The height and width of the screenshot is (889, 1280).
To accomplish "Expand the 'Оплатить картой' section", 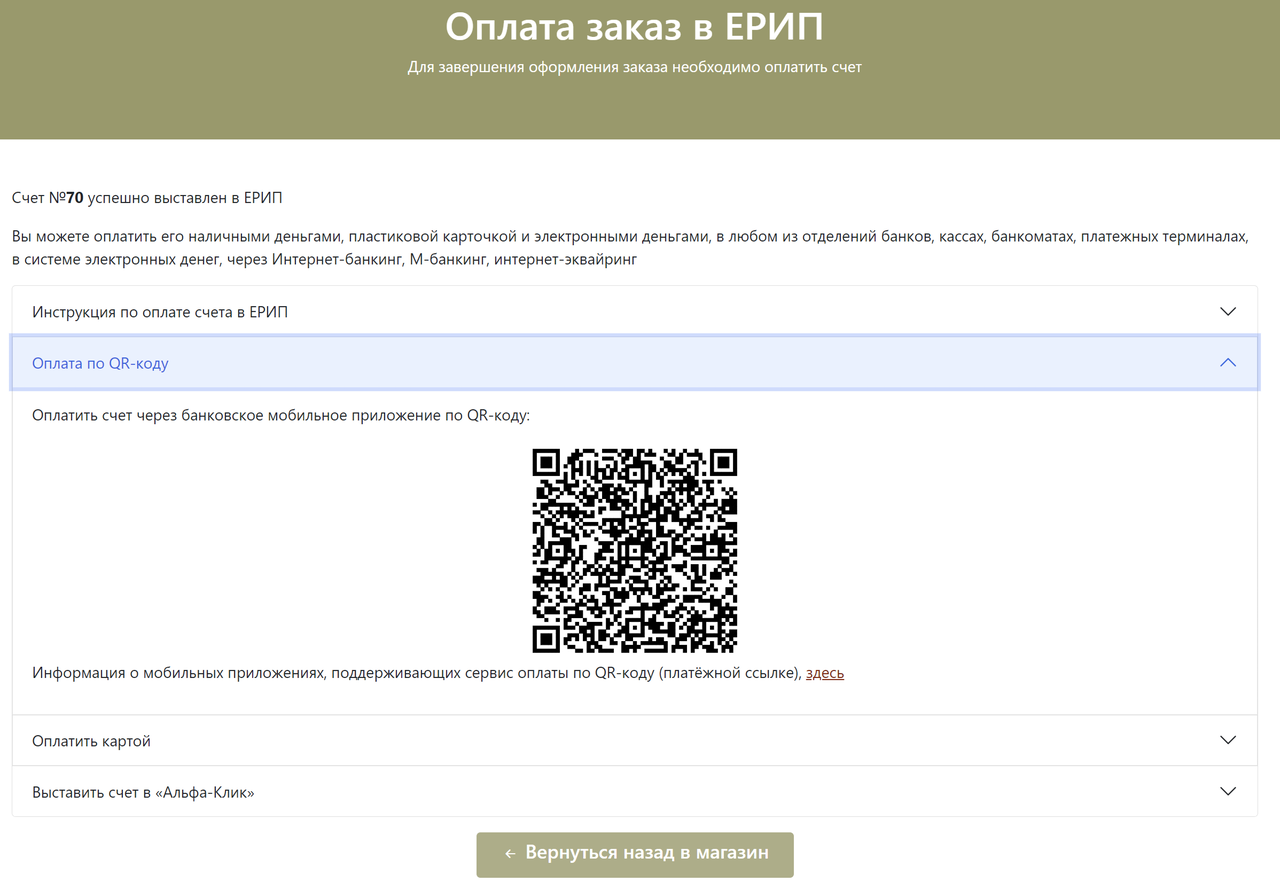I will pos(634,741).
